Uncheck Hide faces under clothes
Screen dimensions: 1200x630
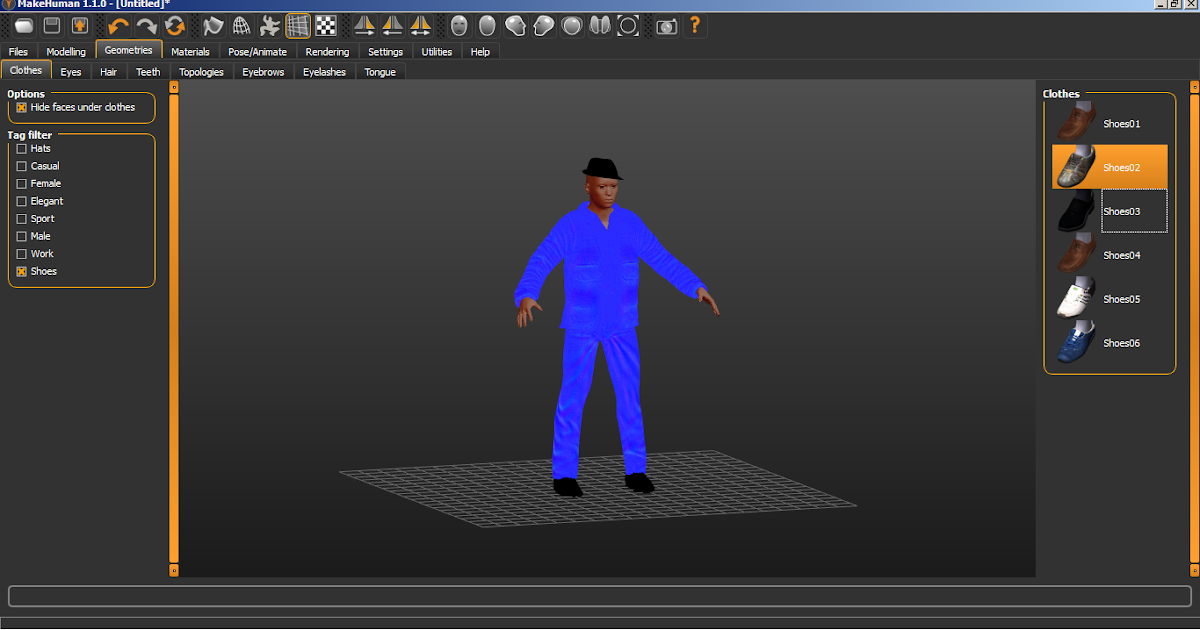[21, 107]
